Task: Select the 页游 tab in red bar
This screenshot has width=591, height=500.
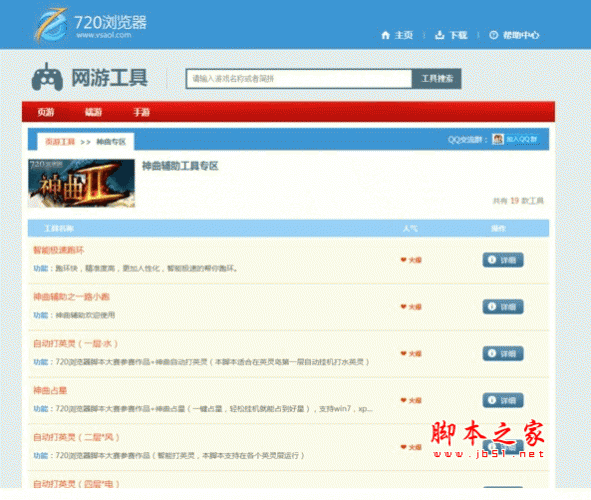Action: click(x=46, y=112)
